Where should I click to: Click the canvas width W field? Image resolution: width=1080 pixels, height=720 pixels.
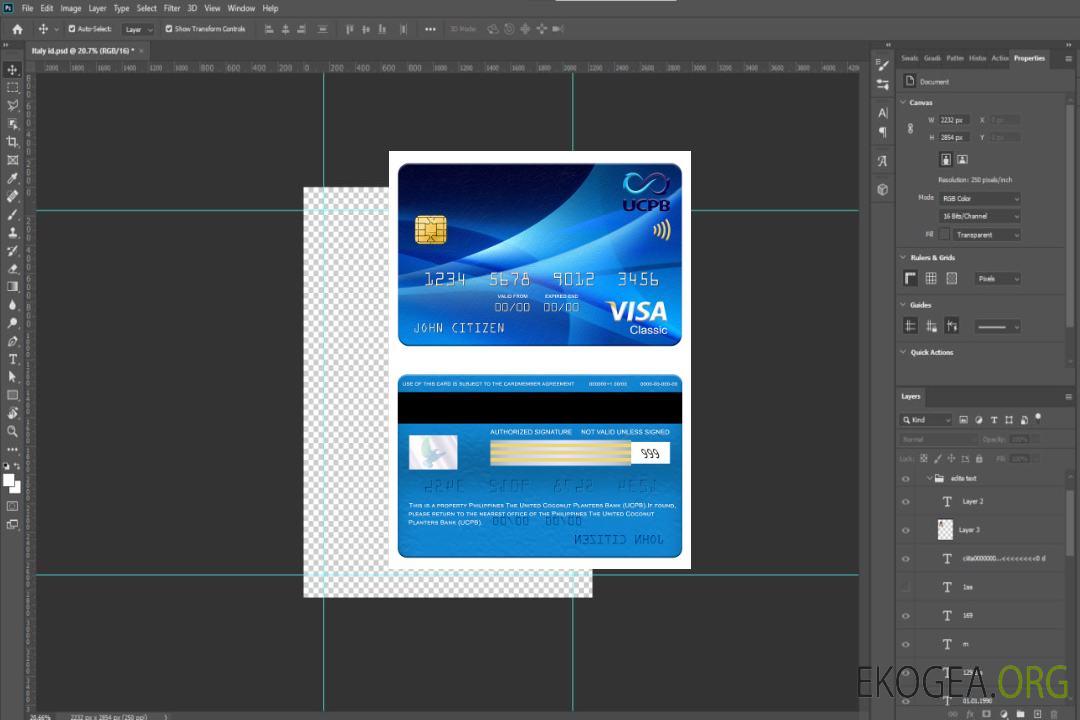[x=954, y=120]
